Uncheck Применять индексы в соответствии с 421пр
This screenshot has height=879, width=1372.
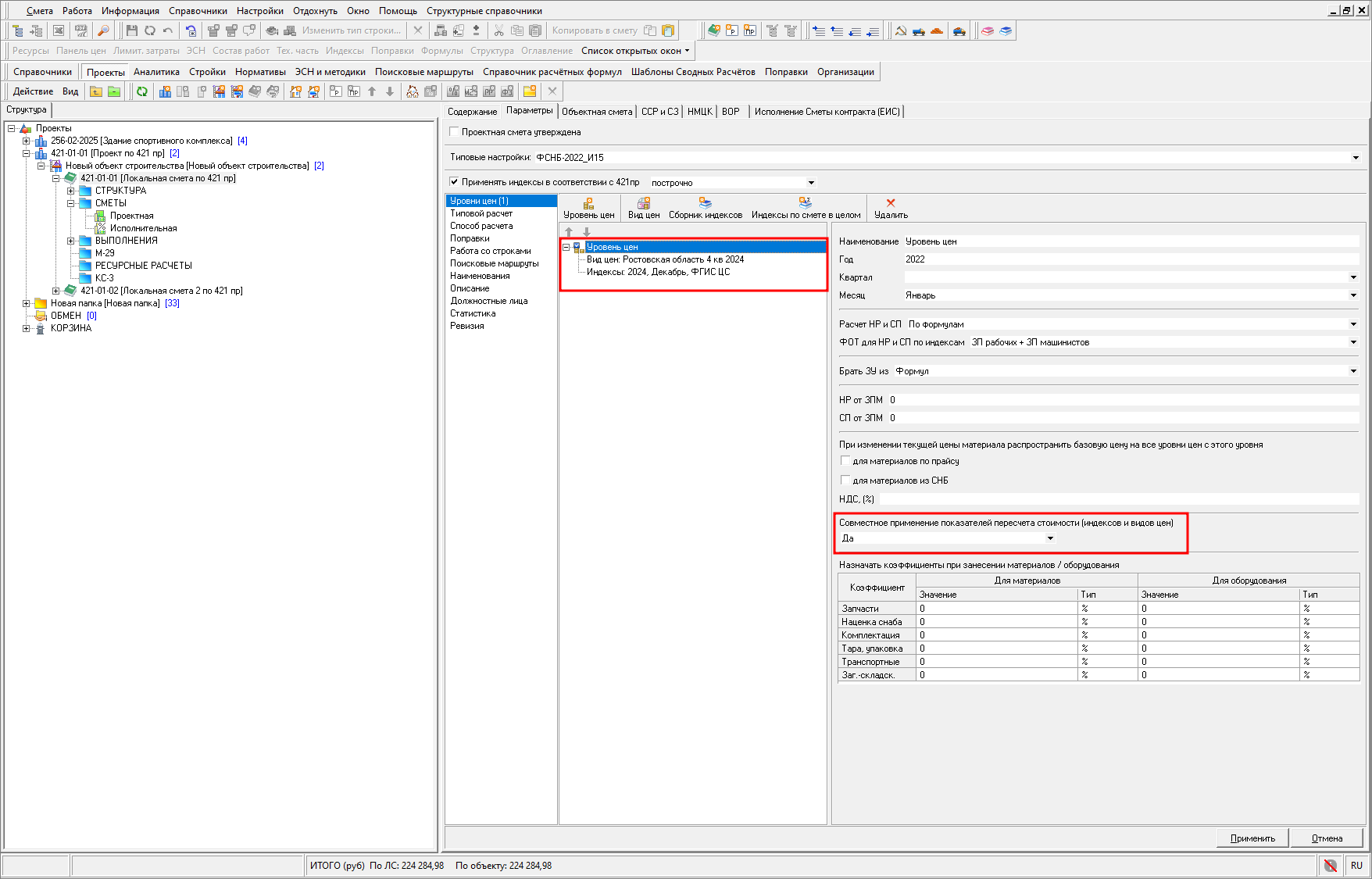455,182
